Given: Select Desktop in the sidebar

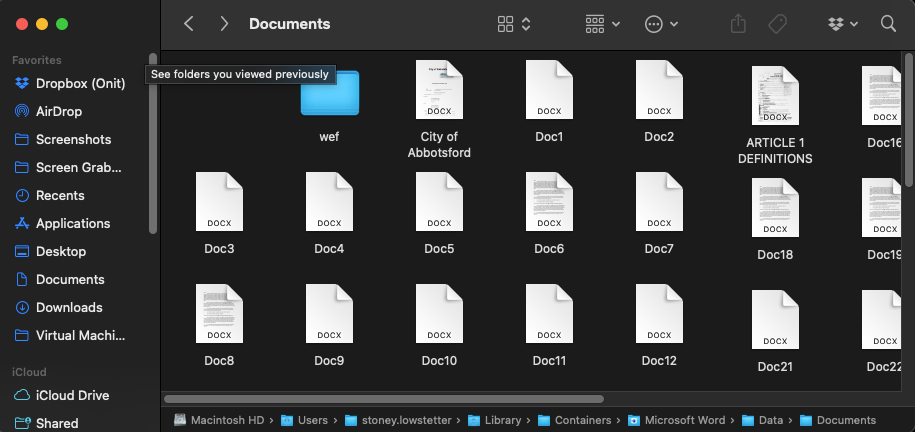Looking at the screenshot, I should point(50,252).
